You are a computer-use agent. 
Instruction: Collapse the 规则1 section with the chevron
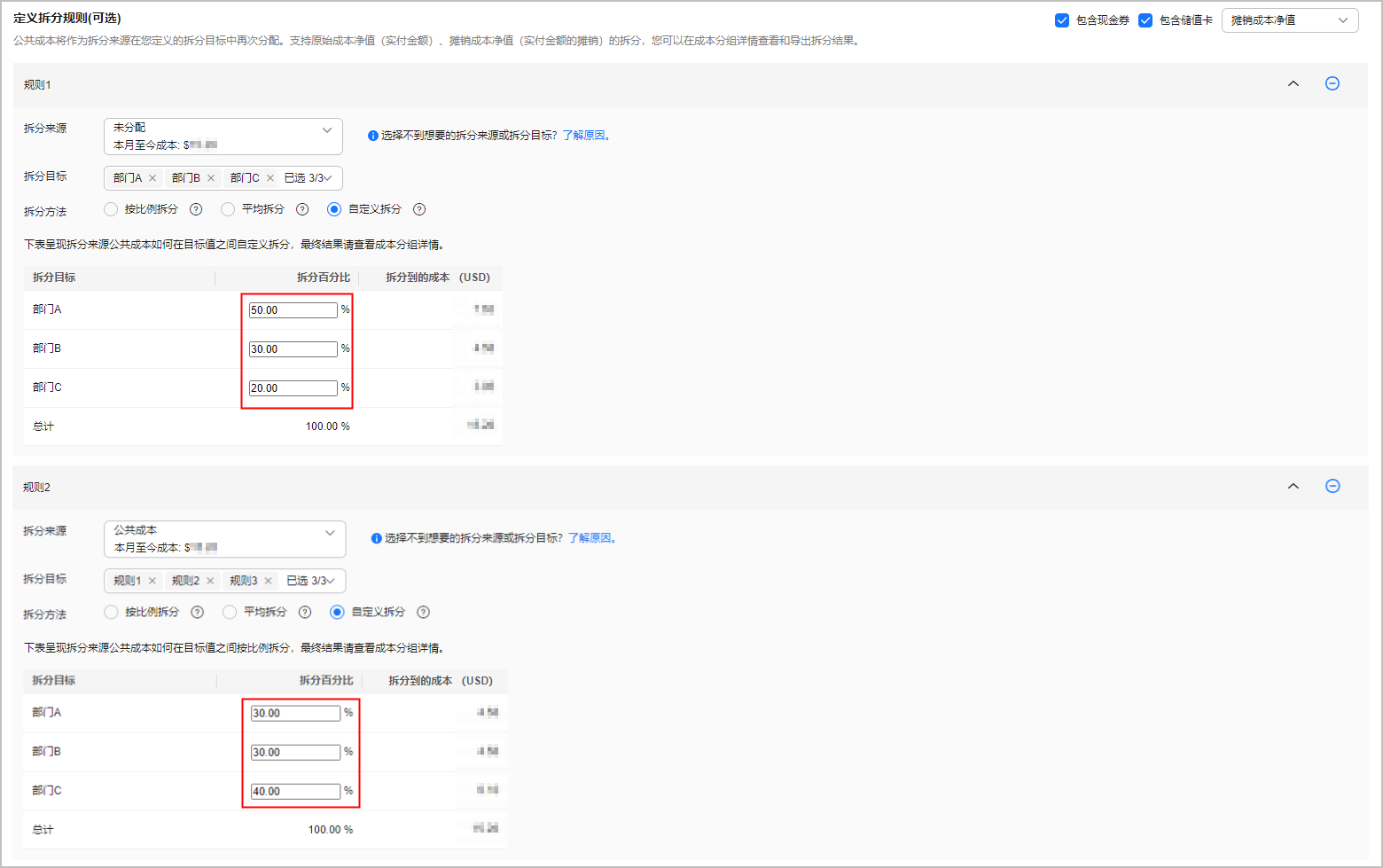point(1293,83)
